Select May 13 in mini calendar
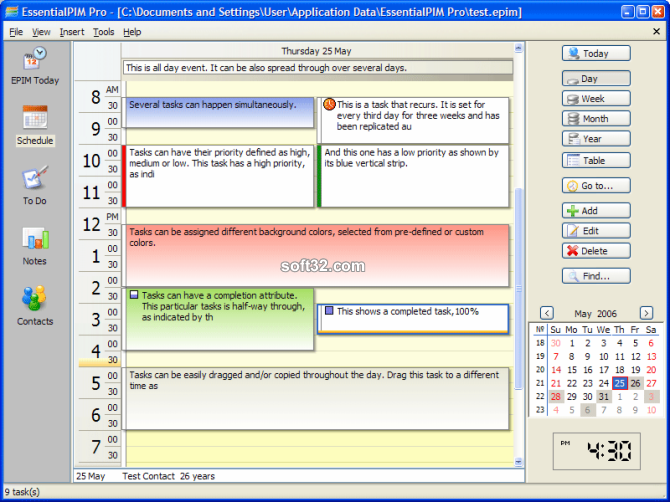This screenshot has width=670, height=502. point(651,356)
